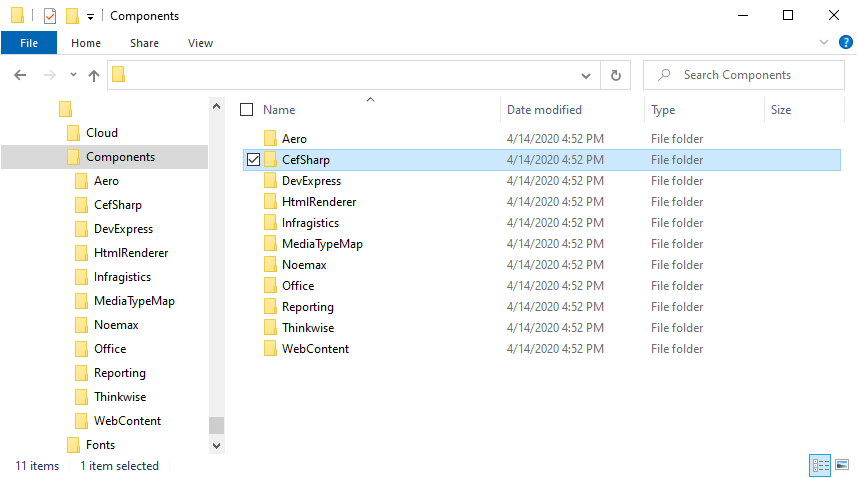Screen dimensions: 858x478
Task: Open the Customize Quick Access Toolbar dropdown
Action: pyautogui.click(x=90, y=16)
